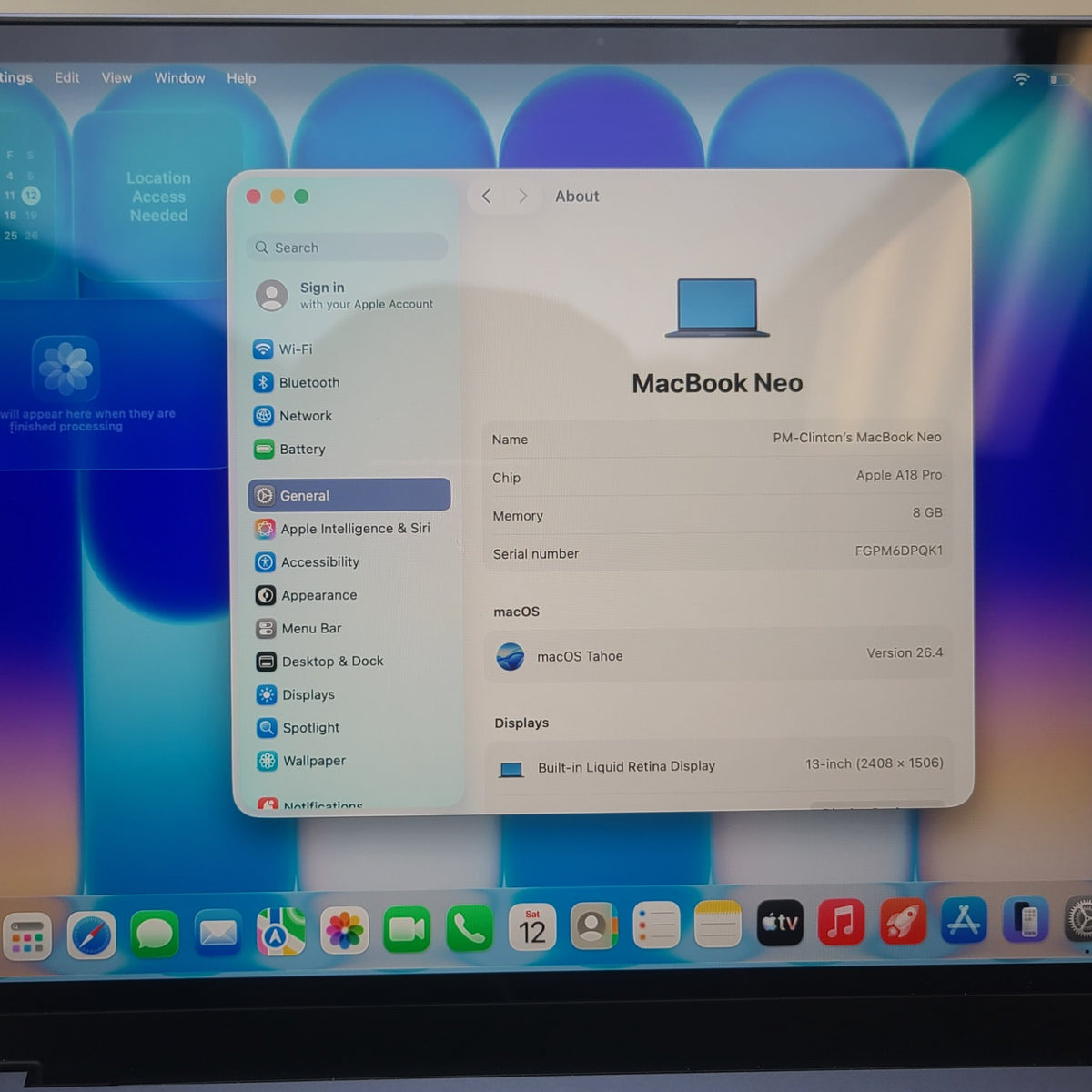
Task: Click the MacBook Neo title heading
Action: (717, 383)
